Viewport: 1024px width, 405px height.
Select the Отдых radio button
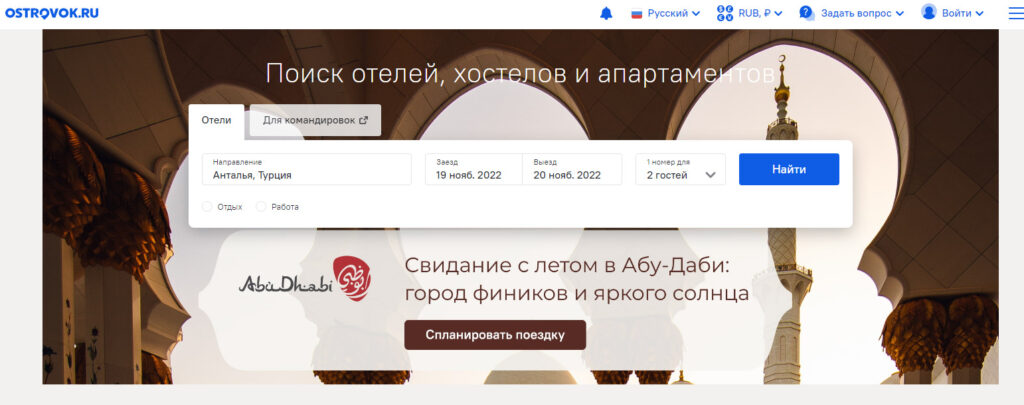tap(207, 206)
